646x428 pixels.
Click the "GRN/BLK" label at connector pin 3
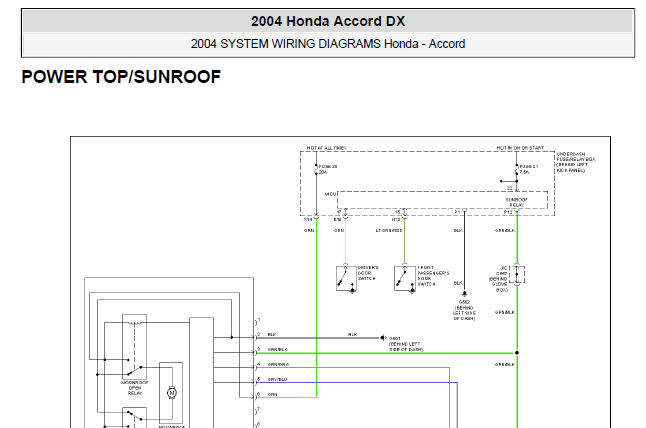coord(277,349)
